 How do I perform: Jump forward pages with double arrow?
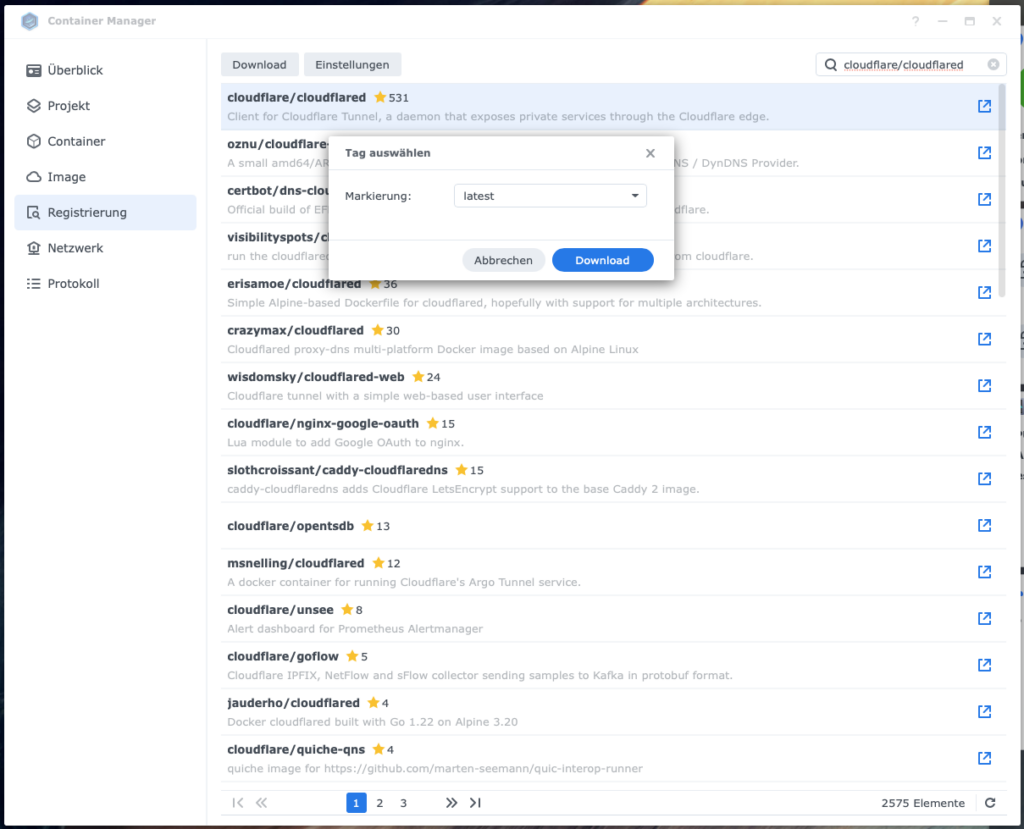[451, 803]
